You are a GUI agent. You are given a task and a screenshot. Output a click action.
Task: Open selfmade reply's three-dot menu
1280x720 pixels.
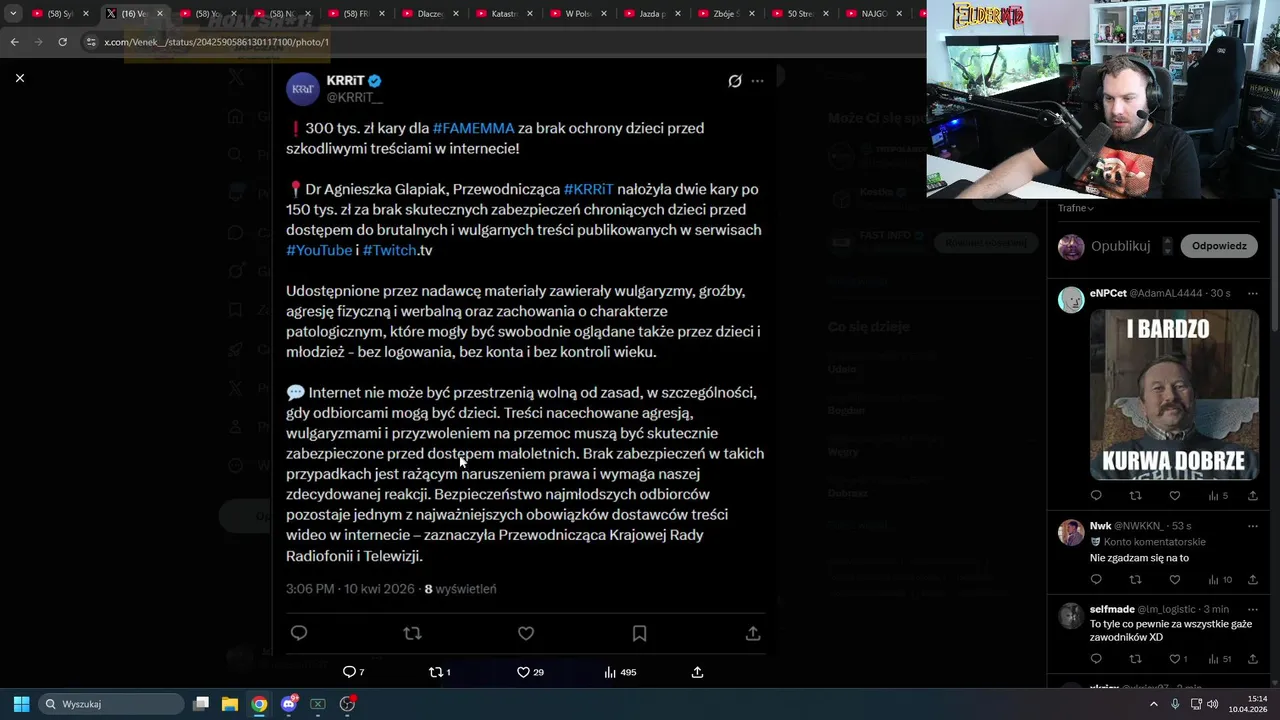click(x=1252, y=609)
